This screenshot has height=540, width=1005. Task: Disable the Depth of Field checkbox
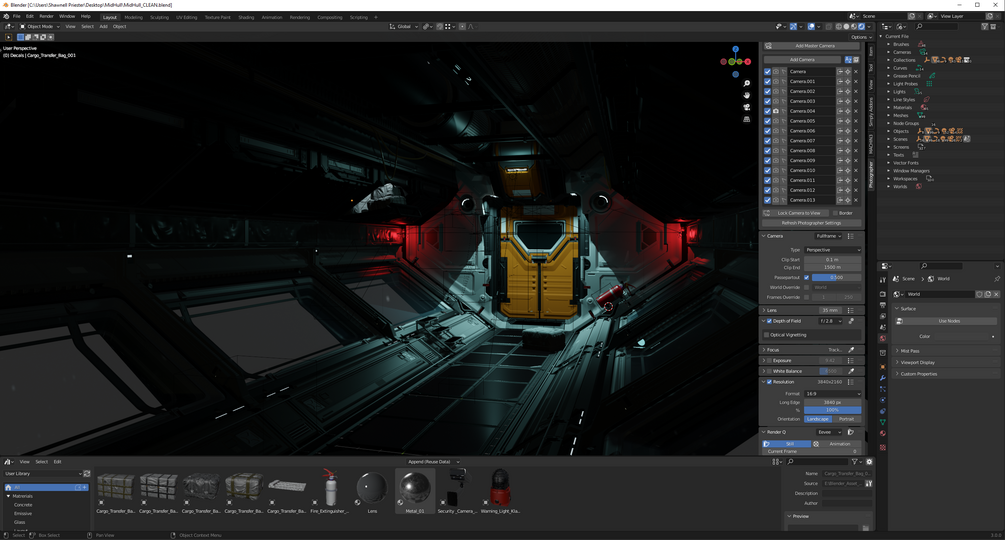(769, 321)
